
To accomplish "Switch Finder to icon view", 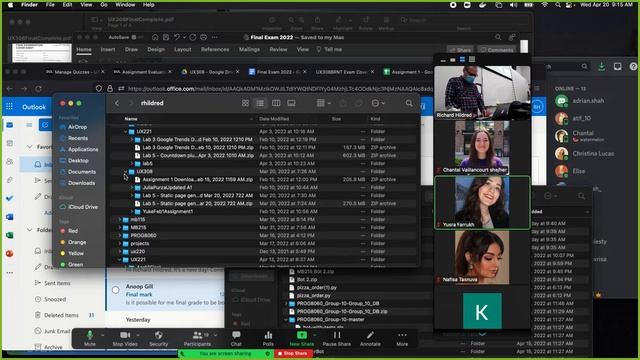I will tap(245, 103).
